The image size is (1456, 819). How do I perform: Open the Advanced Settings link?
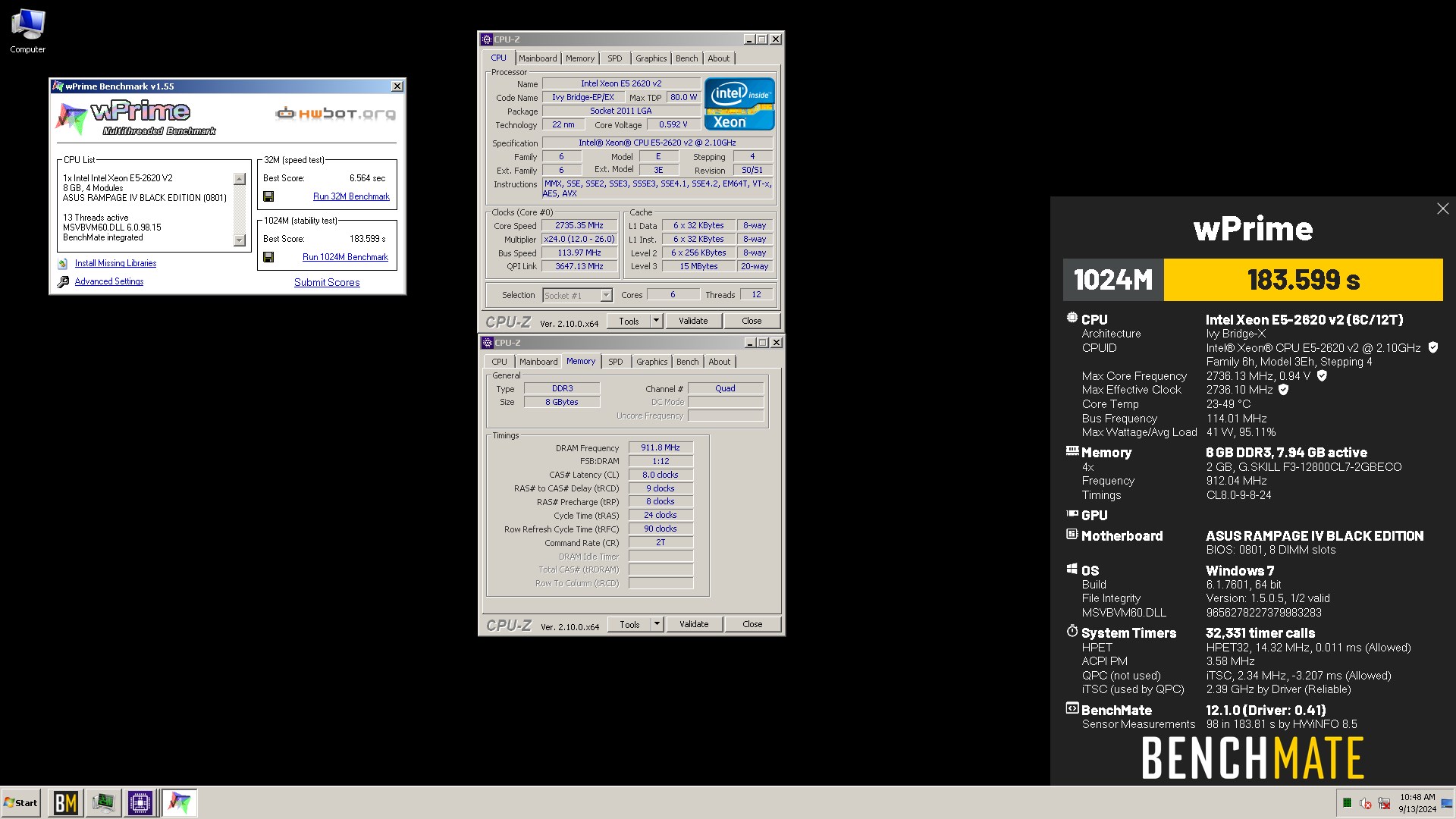coord(109,281)
